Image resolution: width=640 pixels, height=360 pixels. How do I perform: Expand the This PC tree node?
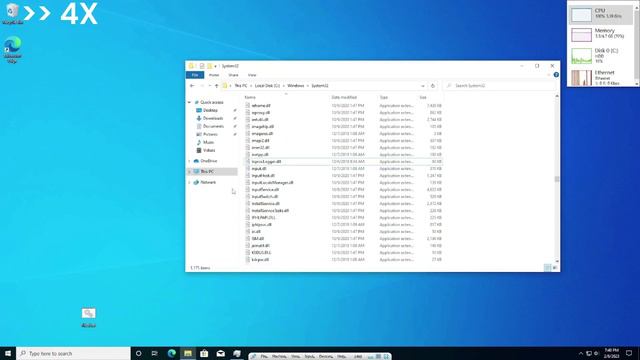[189, 172]
